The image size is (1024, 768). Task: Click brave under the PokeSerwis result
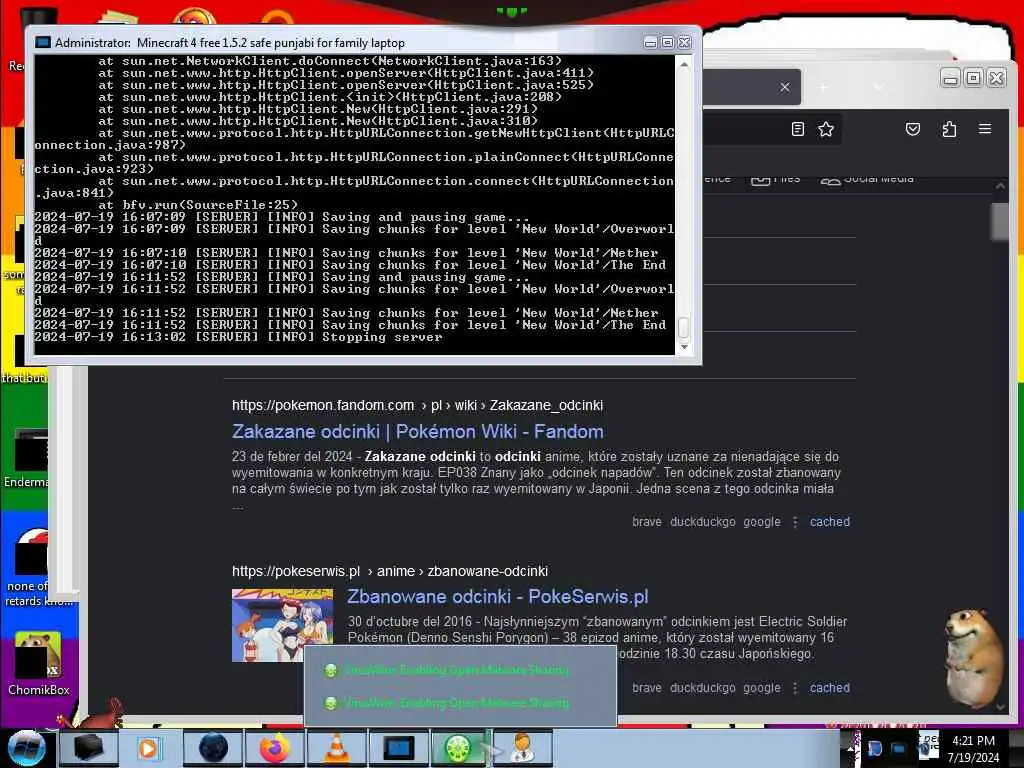647,688
